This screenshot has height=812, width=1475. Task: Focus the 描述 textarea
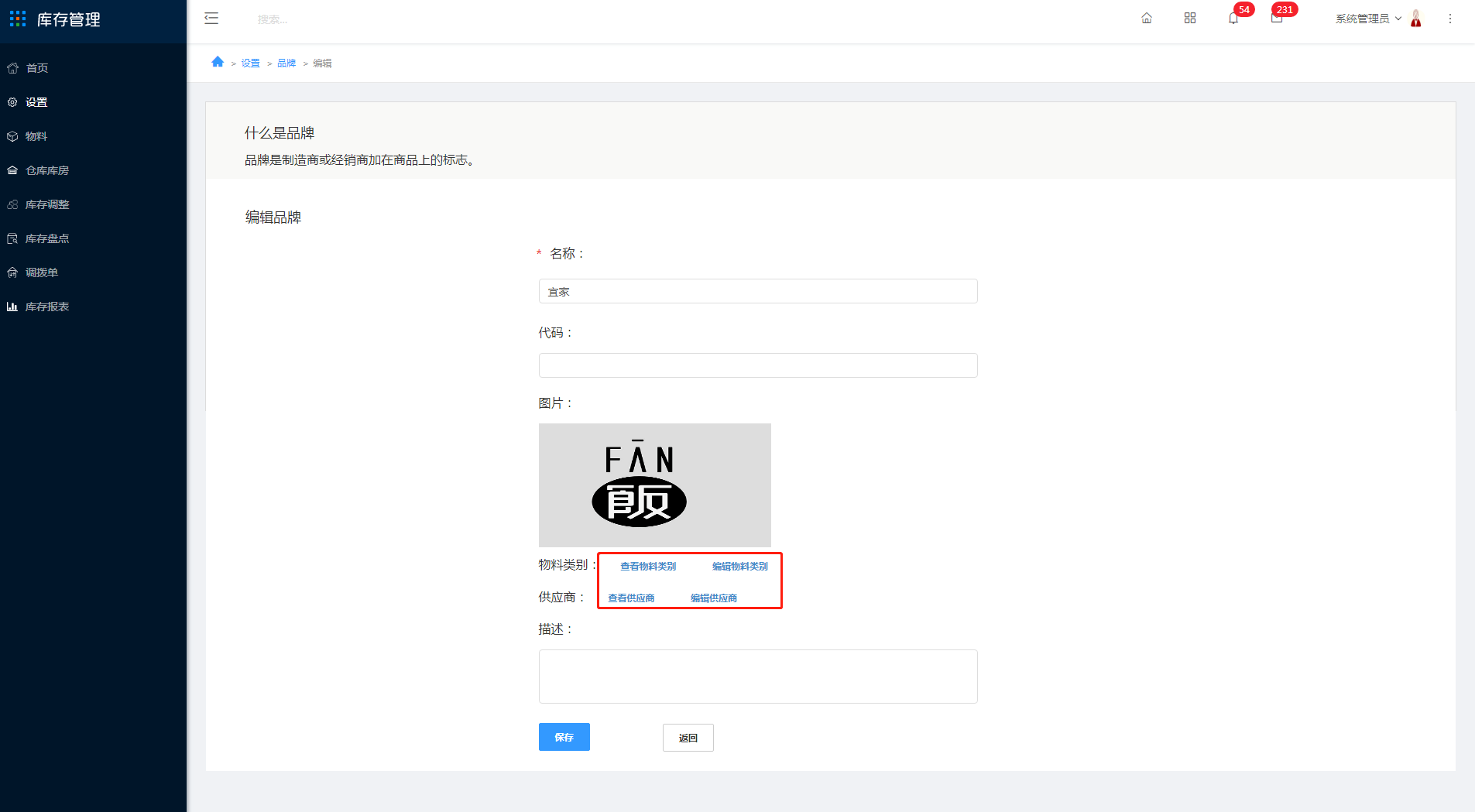point(758,677)
